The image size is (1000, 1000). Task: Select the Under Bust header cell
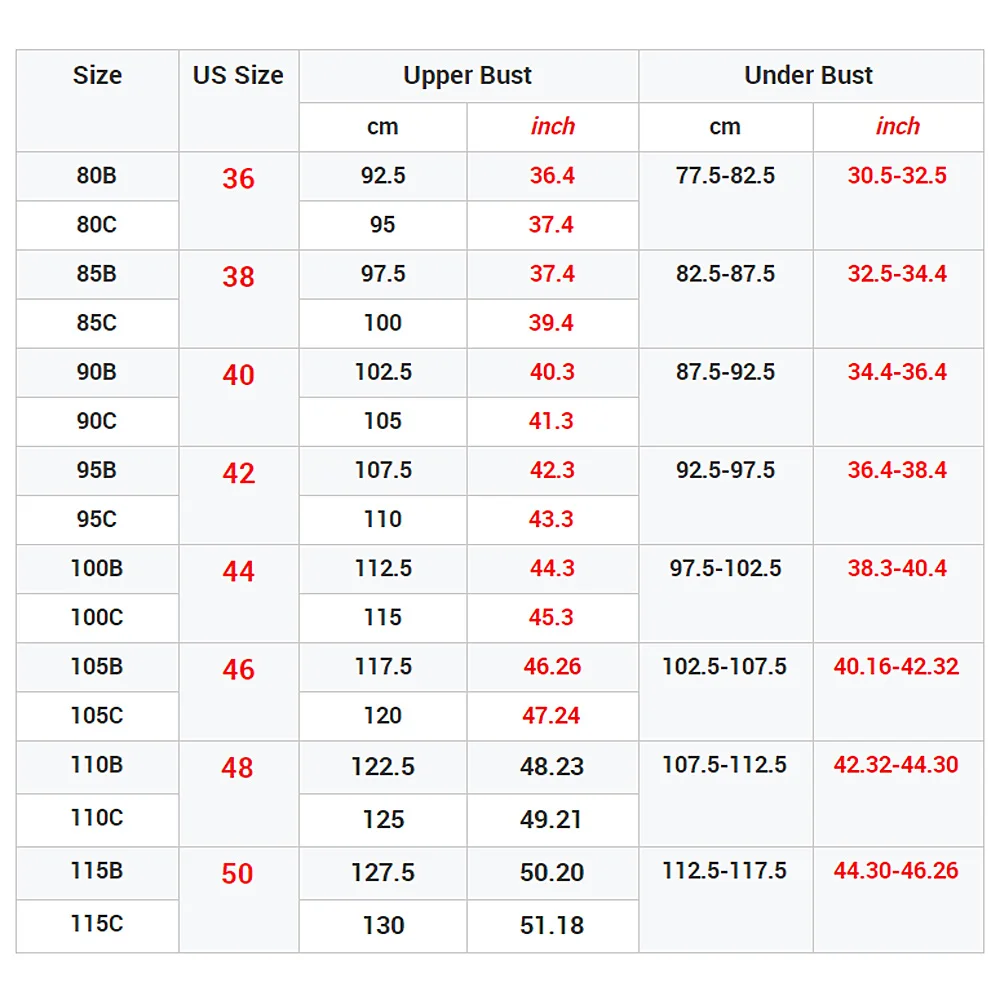809,76
